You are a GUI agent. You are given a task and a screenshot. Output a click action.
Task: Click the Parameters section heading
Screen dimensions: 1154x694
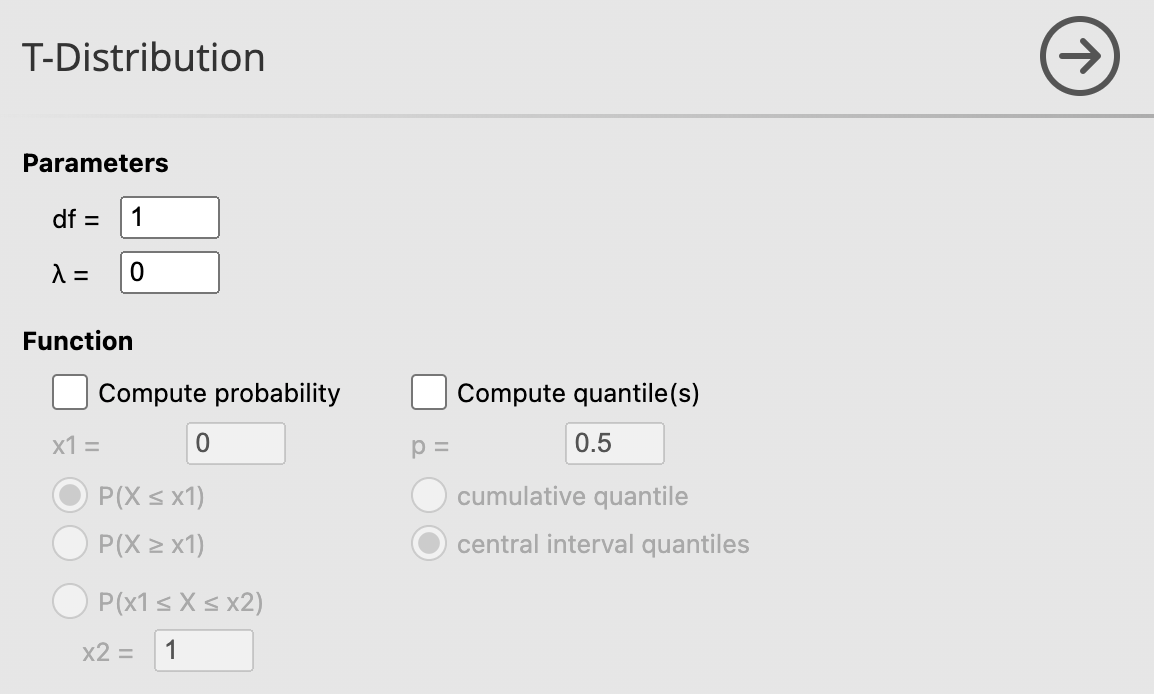tap(95, 163)
